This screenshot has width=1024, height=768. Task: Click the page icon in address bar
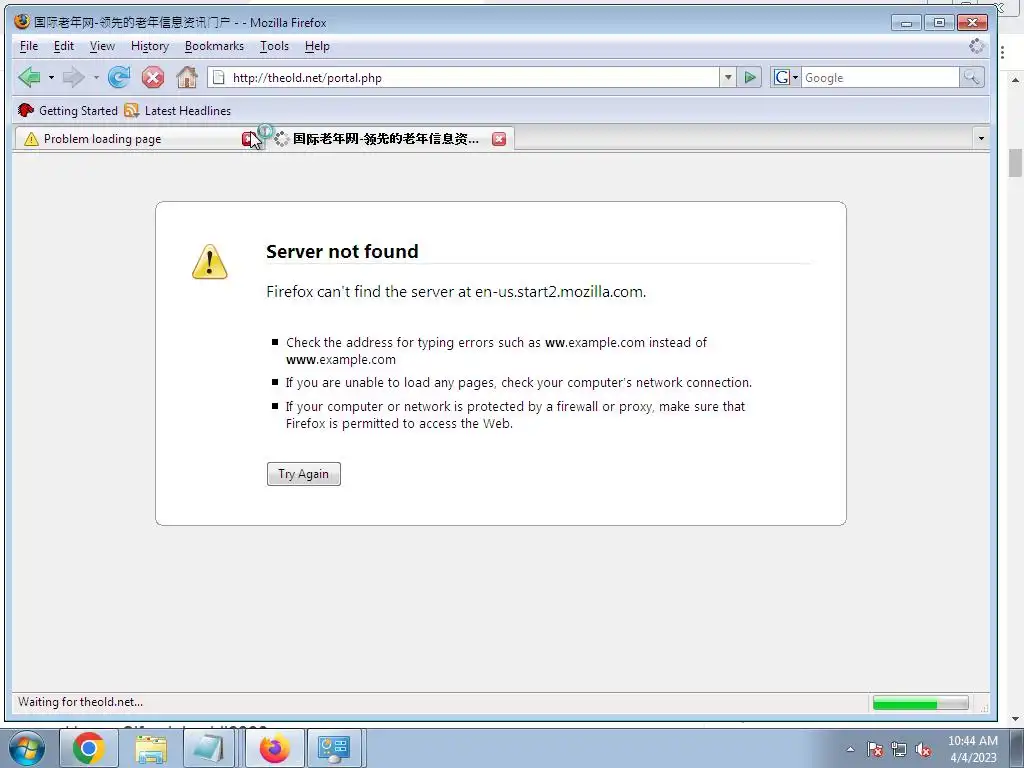219,77
